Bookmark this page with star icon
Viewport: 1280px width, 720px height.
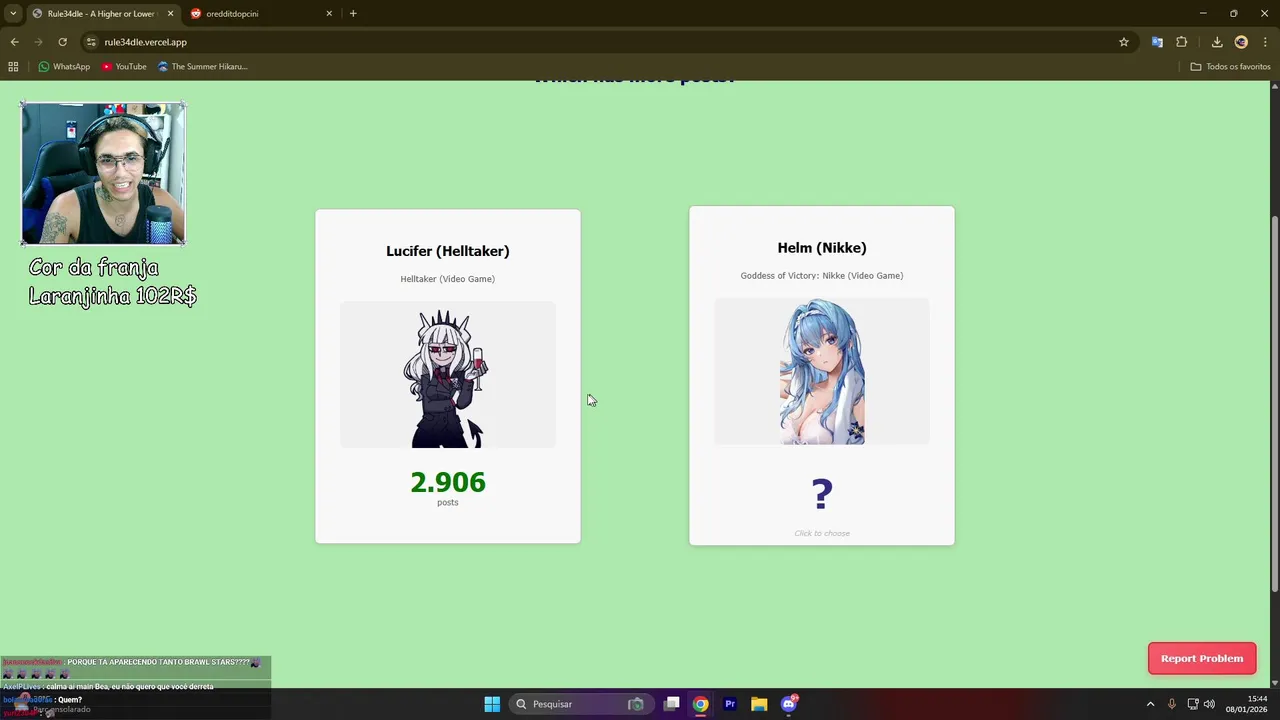1124,42
